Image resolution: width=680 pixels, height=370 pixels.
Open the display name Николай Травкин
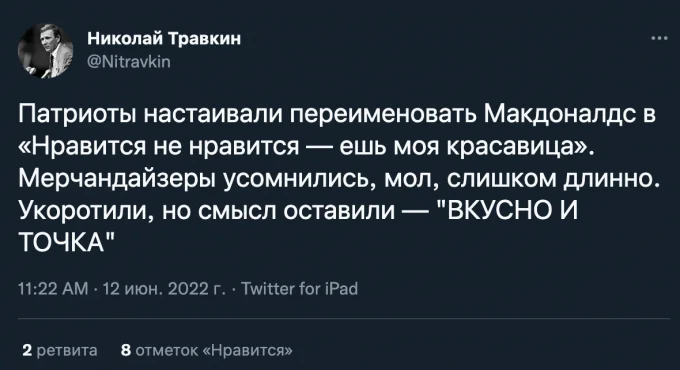(164, 39)
